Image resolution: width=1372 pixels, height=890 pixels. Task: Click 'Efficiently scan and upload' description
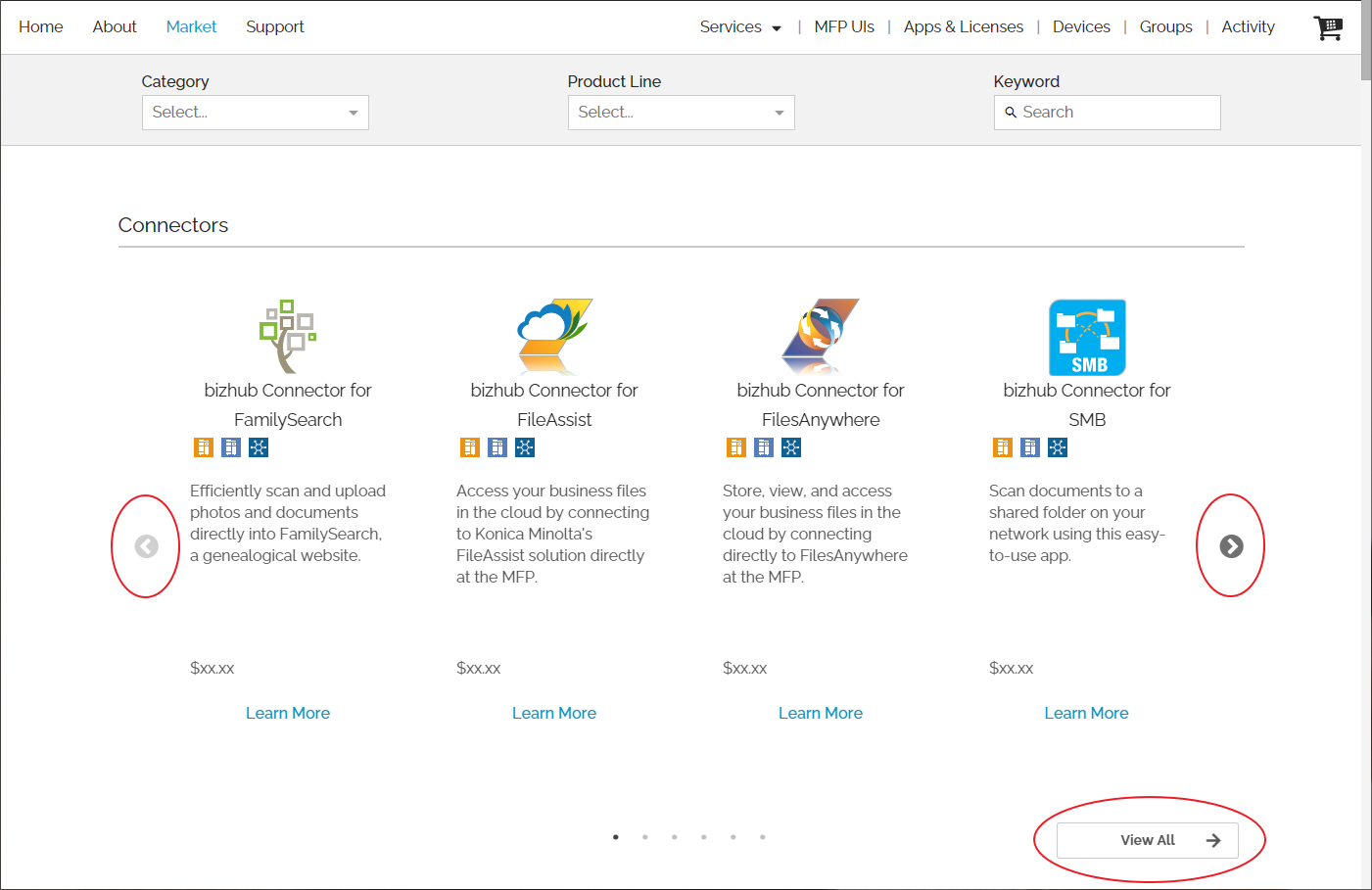[x=288, y=523]
